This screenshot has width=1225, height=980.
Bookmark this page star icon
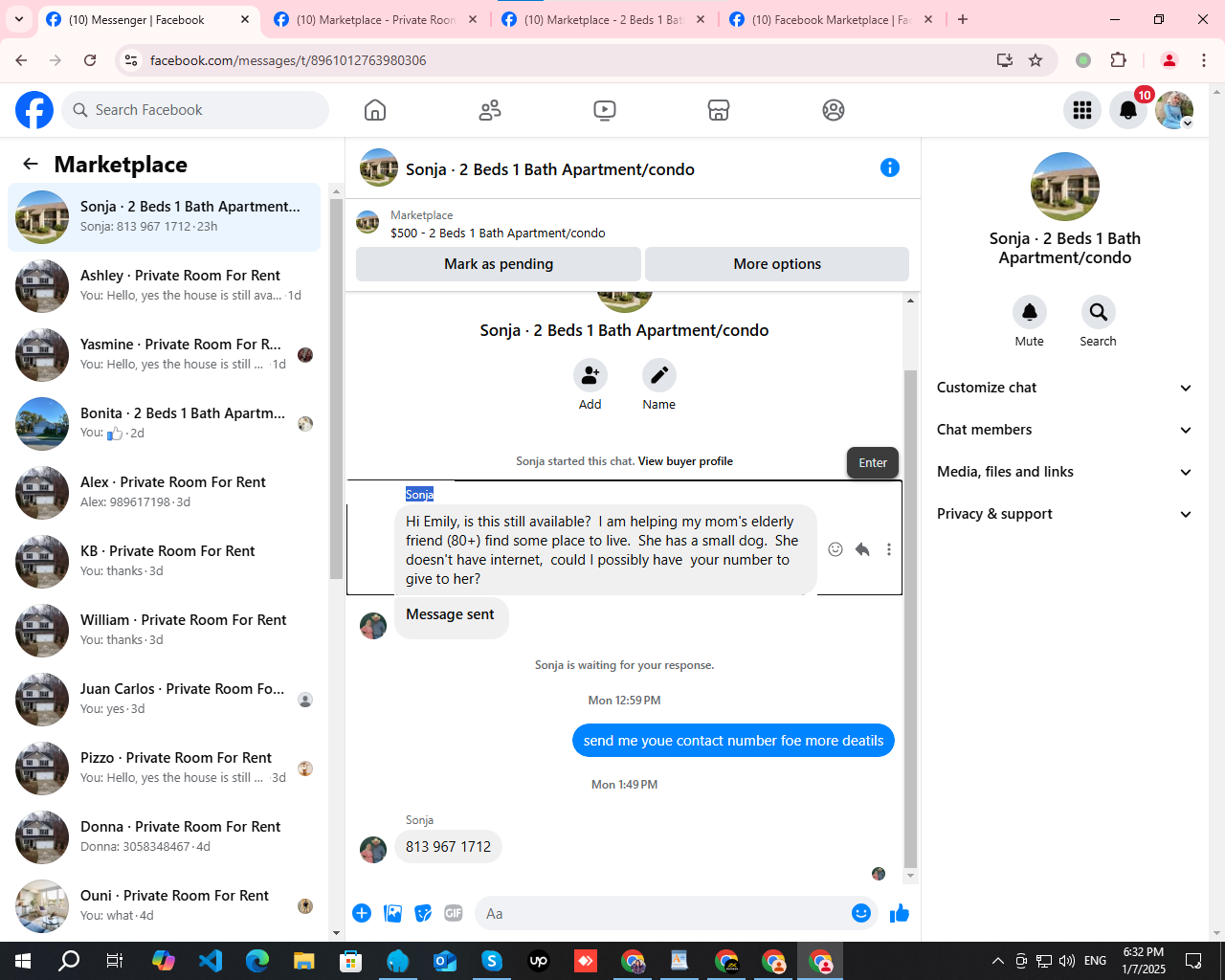coord(1036,60)
